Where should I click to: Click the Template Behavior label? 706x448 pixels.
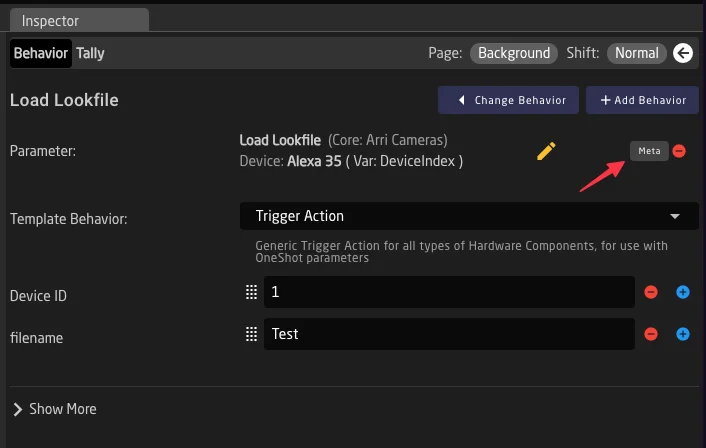point(69,219)
